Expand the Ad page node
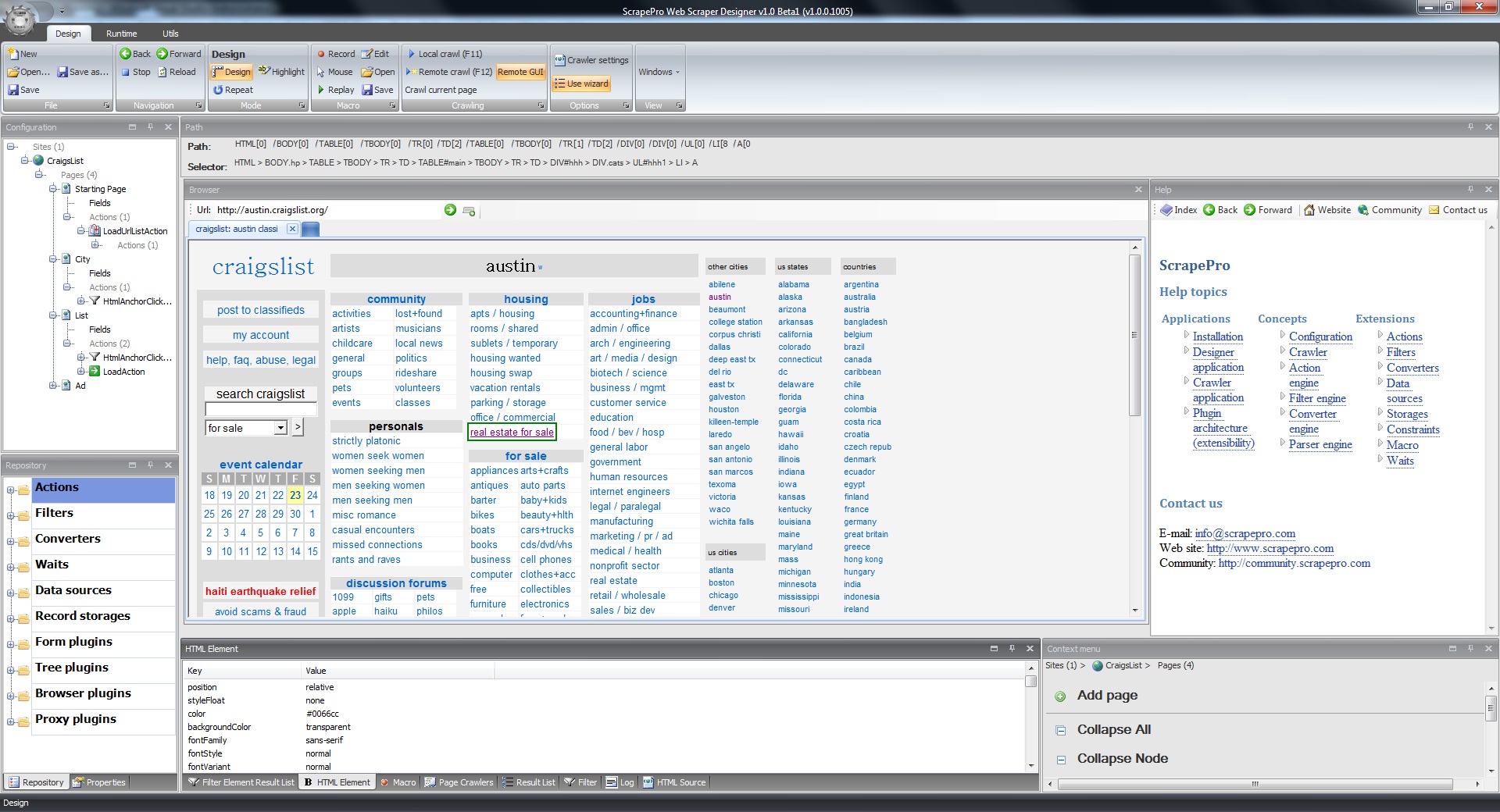This screenshot has height=812, width=1500. (x=53, y=385)
